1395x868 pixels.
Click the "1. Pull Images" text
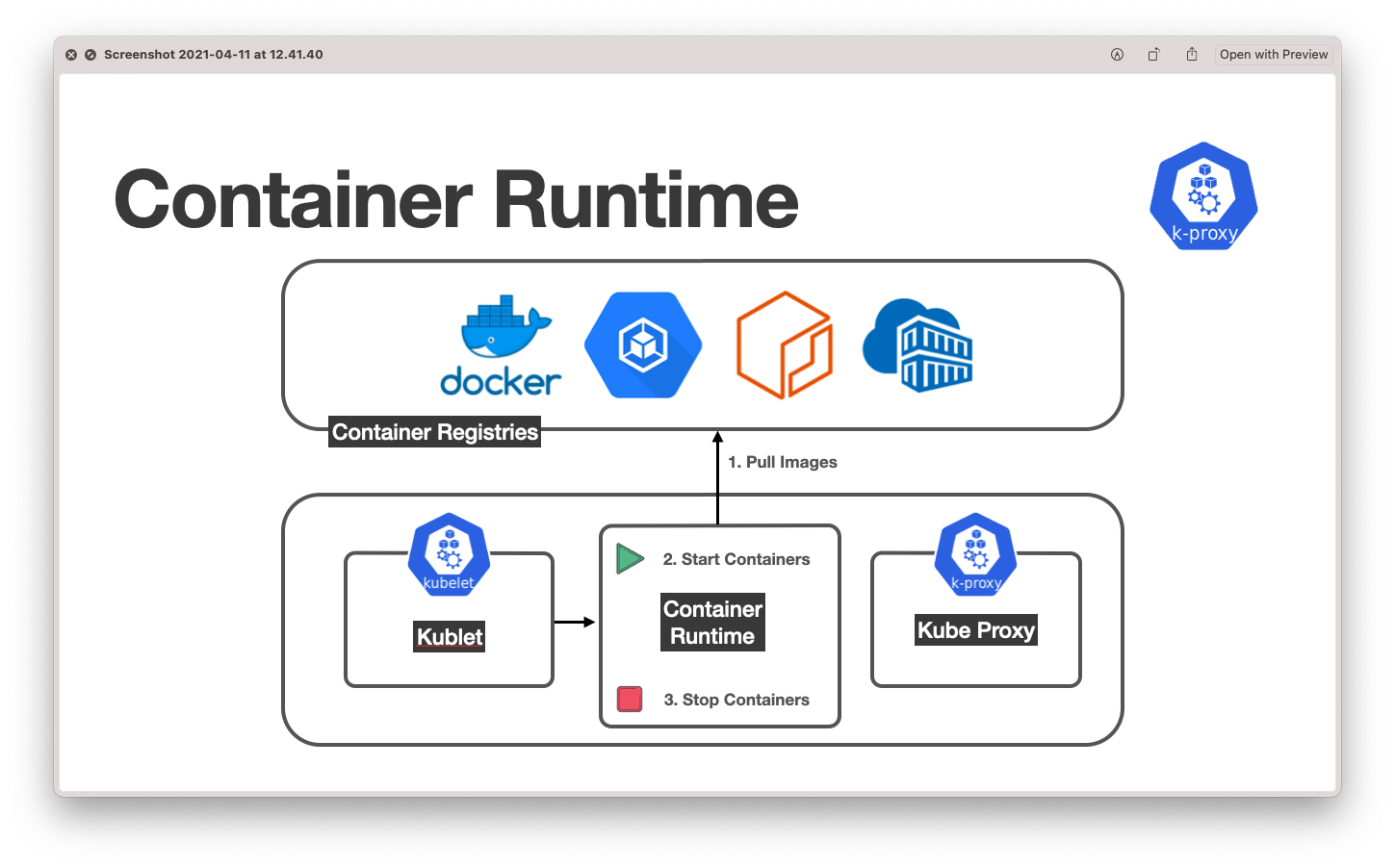click(x=782, y=462)
